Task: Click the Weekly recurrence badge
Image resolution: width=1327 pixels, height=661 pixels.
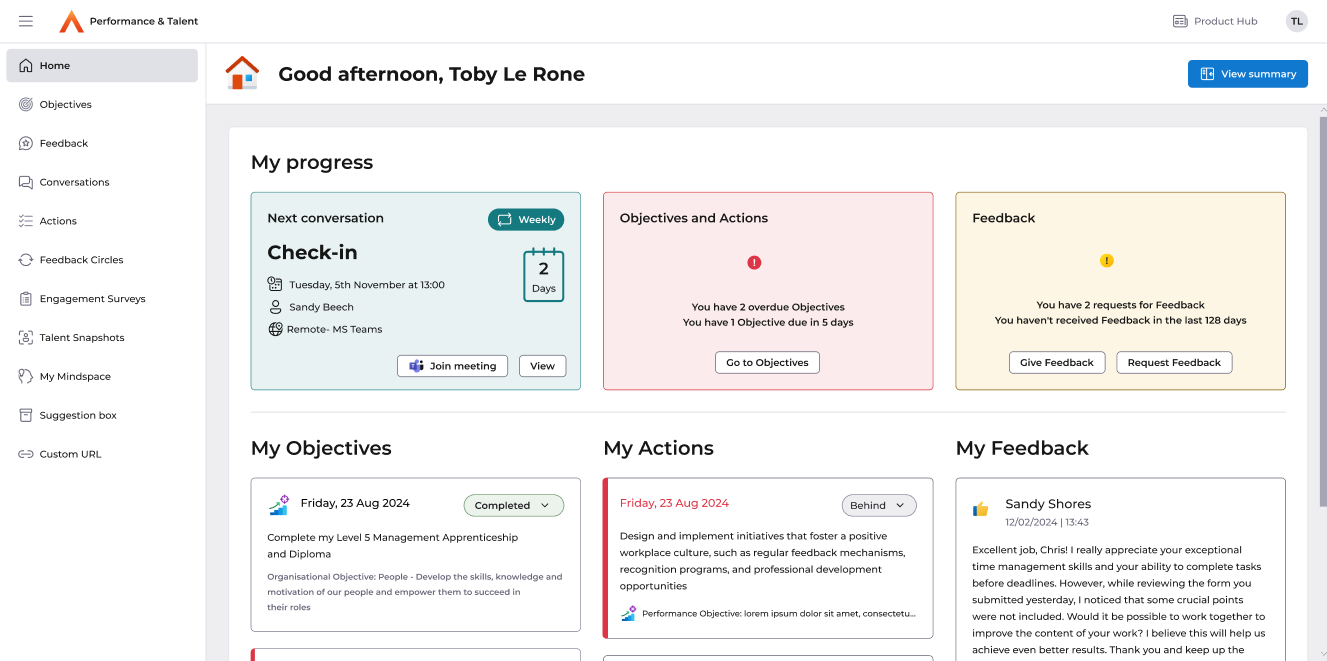Action: (526, 220)
